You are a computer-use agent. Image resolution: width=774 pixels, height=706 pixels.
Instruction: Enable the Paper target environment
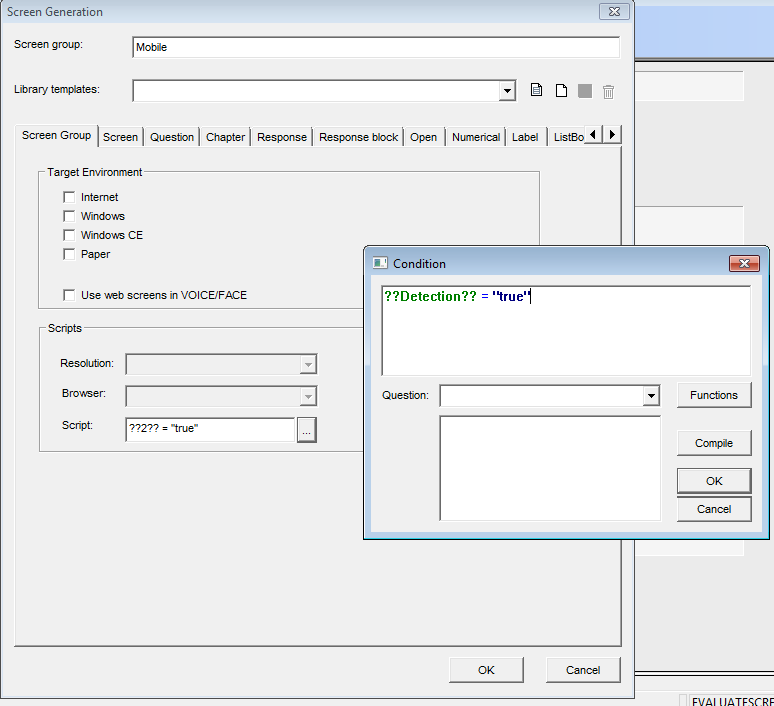tap(69, 254)
